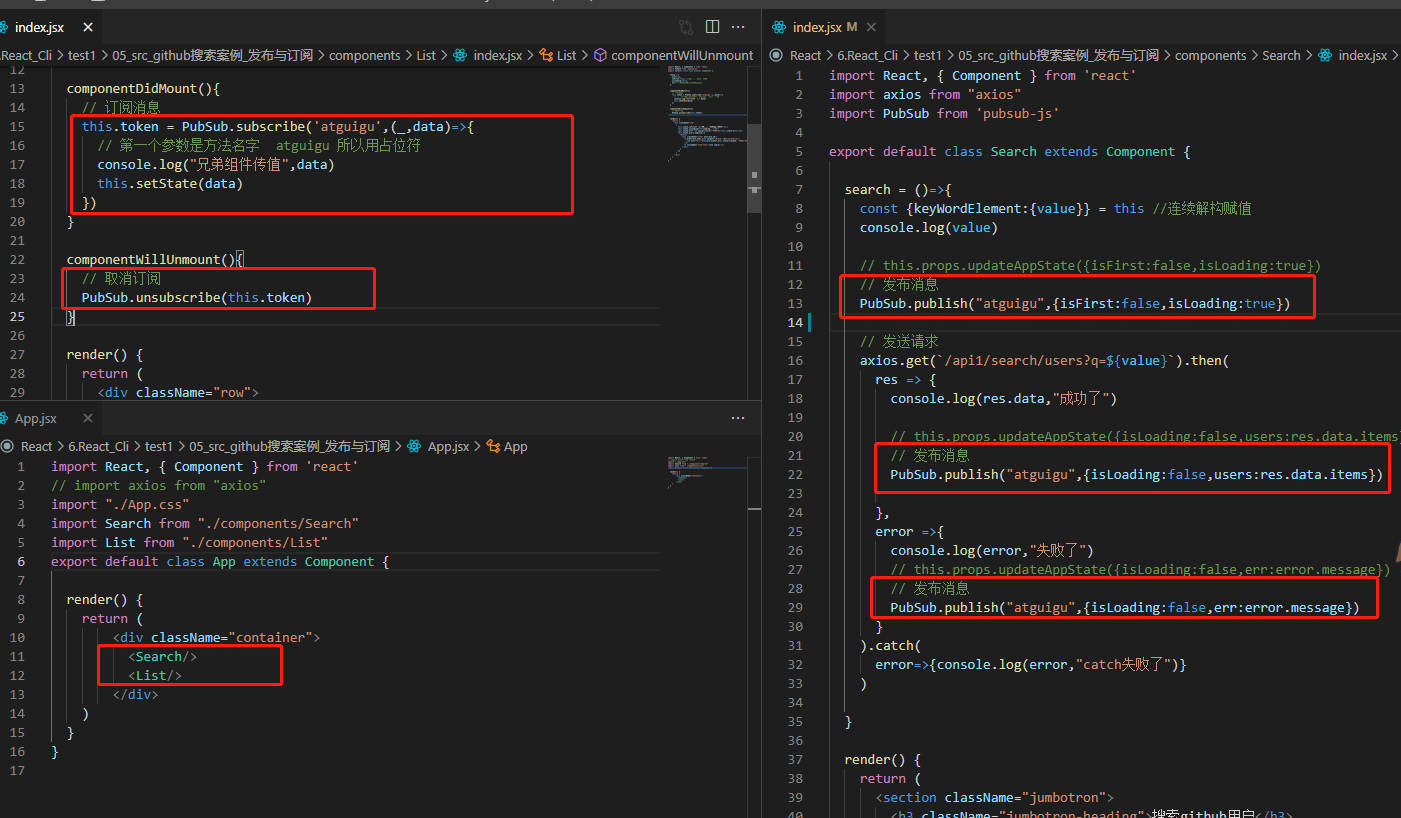The width and height of the screenshot is (1401, 818).
Task: Click method cube icon before componentWillUnmount
Action: [x=600, y=55]
